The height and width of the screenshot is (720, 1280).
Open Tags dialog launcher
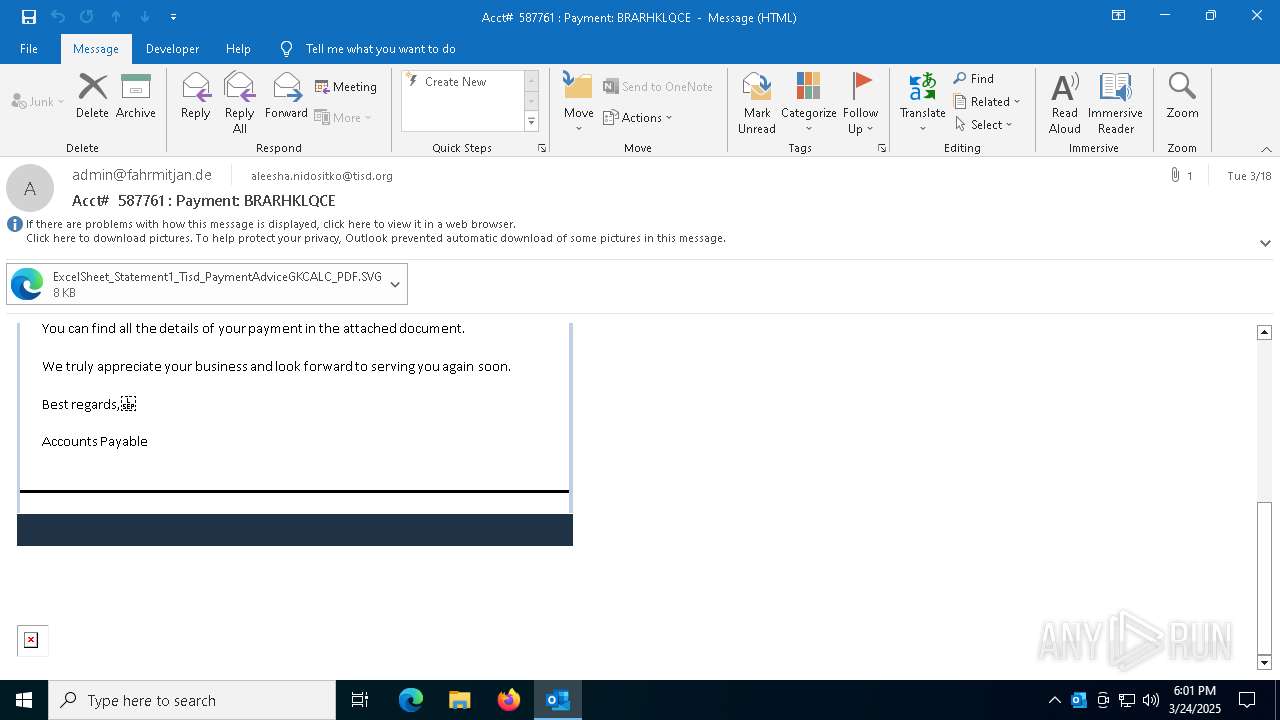coord(882,148)
